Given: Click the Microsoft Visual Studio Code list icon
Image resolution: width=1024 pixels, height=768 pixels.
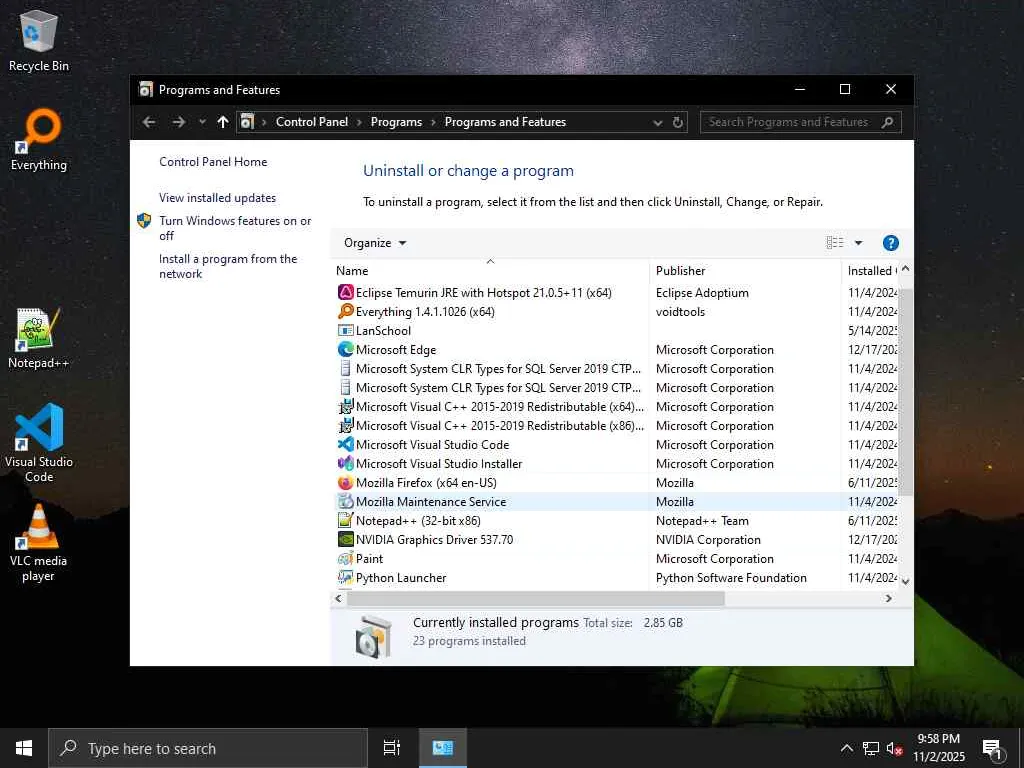Looking at the screenshot, I should [x=345, y=445].
